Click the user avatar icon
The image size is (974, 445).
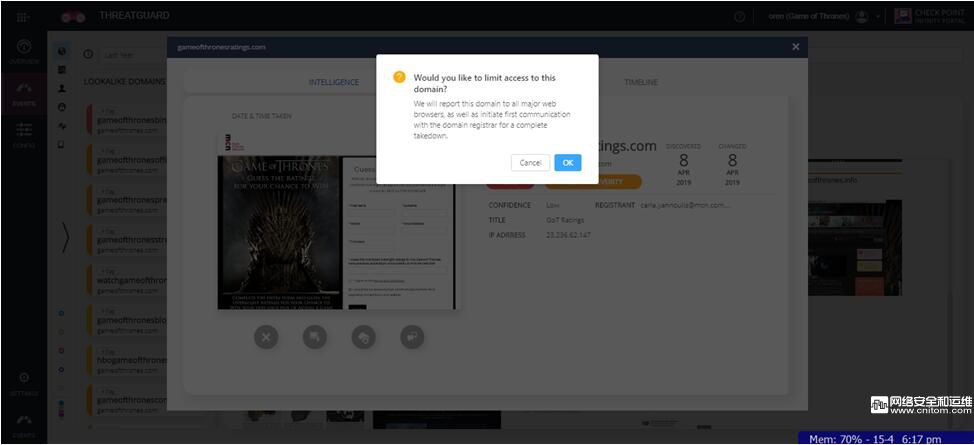pos(861,17)
